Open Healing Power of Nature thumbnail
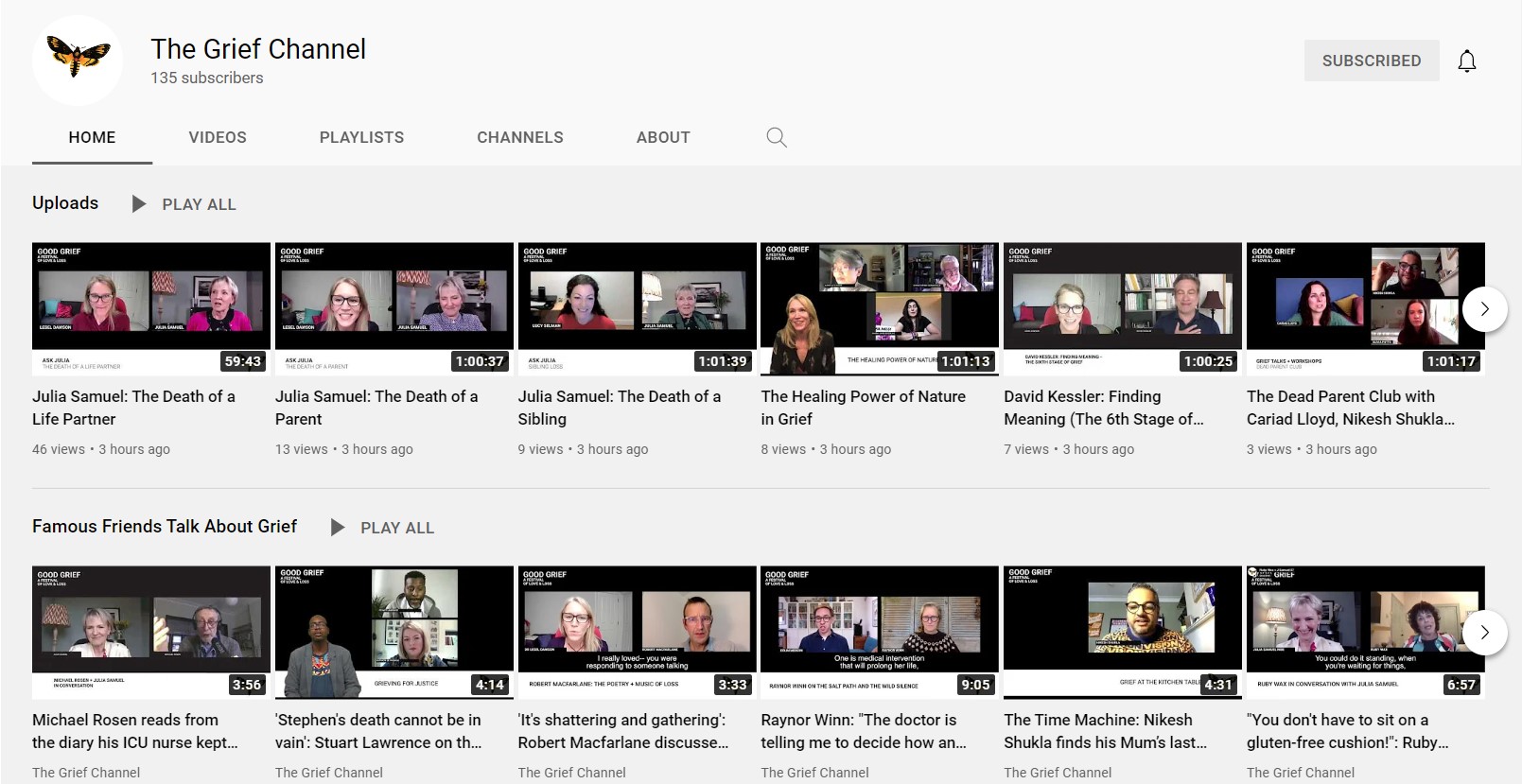The width and height of the screenshot is (1522, 784). [x=880, y=309]
